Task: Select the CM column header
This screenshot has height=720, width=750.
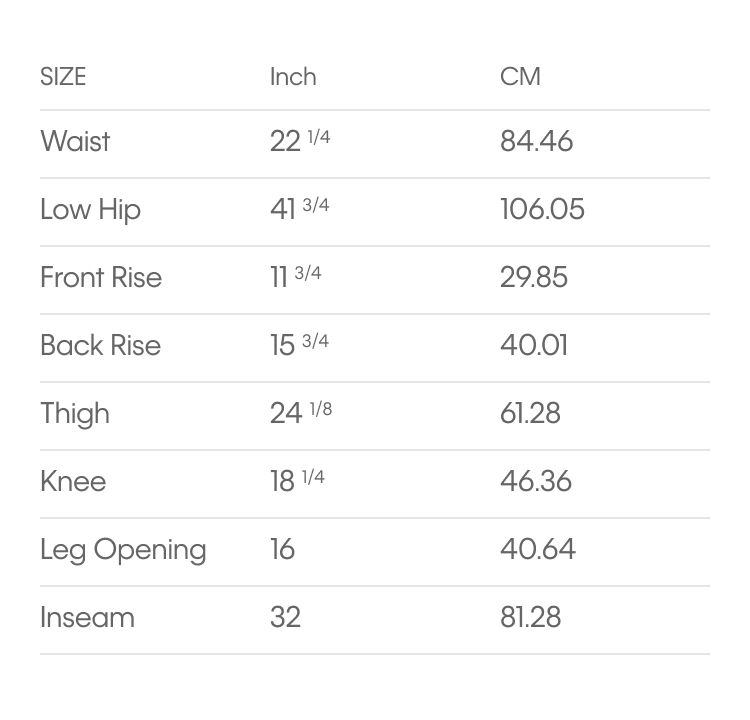Action: (520, 77)
